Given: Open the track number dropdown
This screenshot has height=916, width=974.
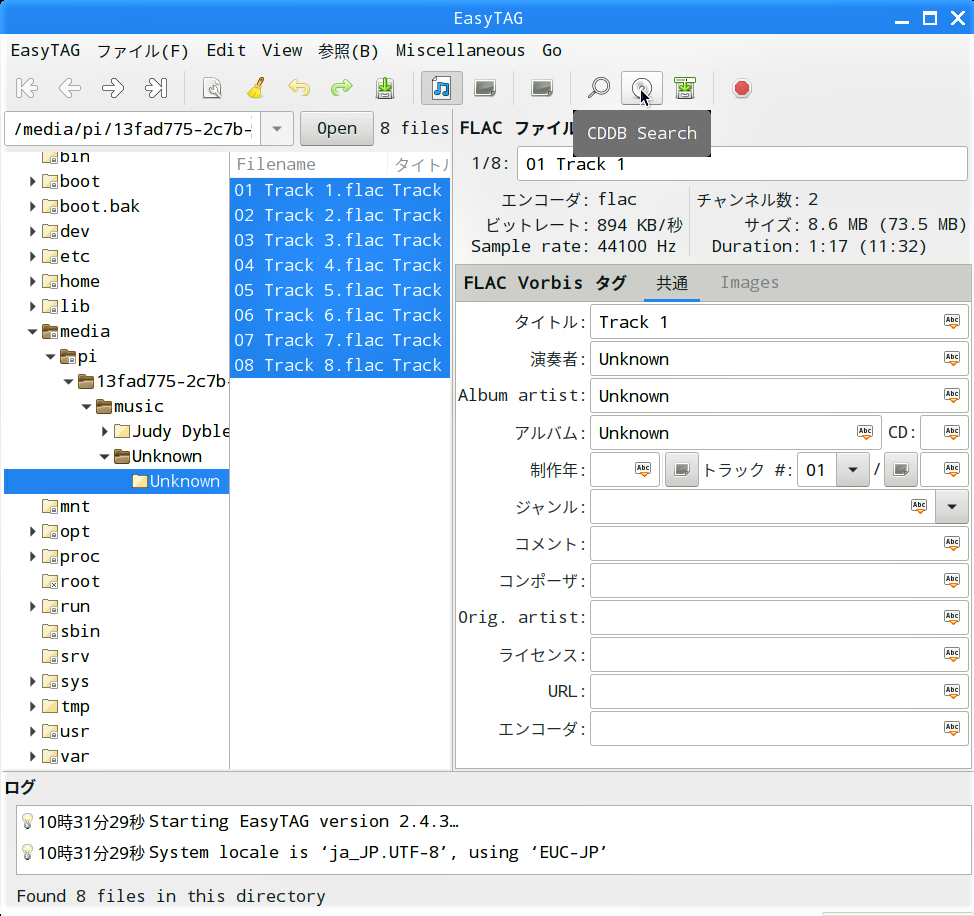Looking at the screenshot, I should pyautogui.click(x=853, y=469).
